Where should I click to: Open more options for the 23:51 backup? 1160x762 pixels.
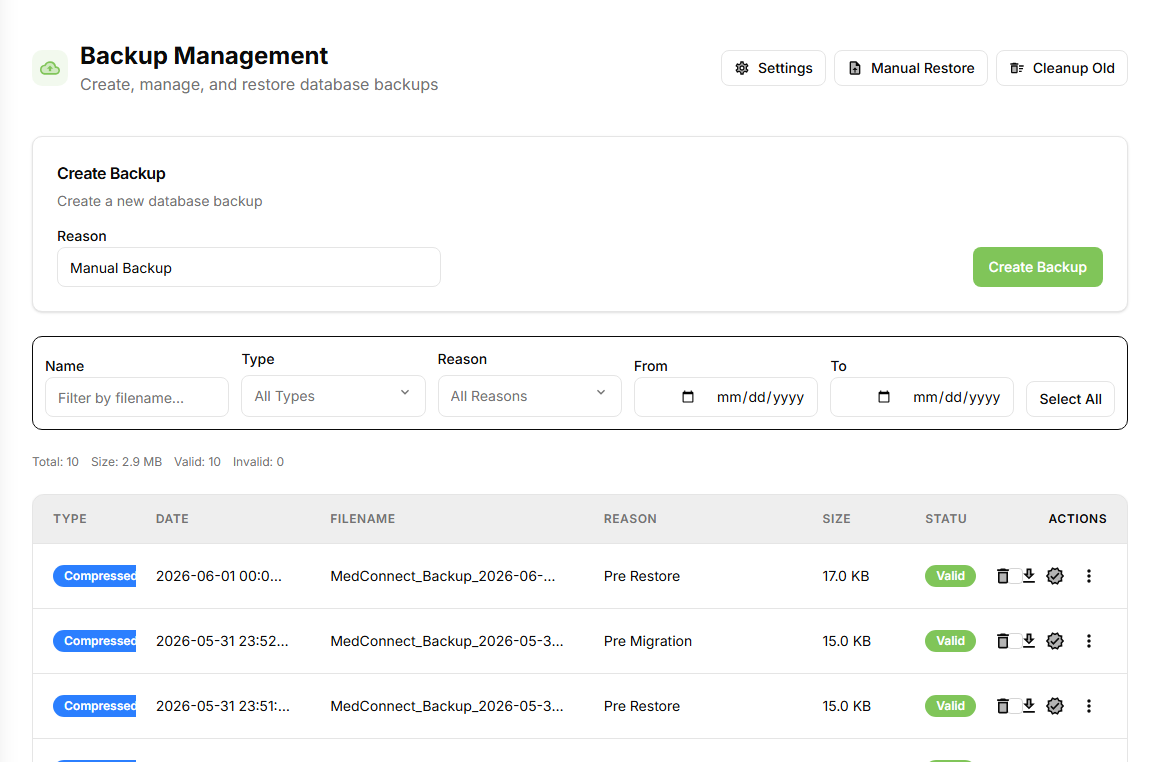1088,706
